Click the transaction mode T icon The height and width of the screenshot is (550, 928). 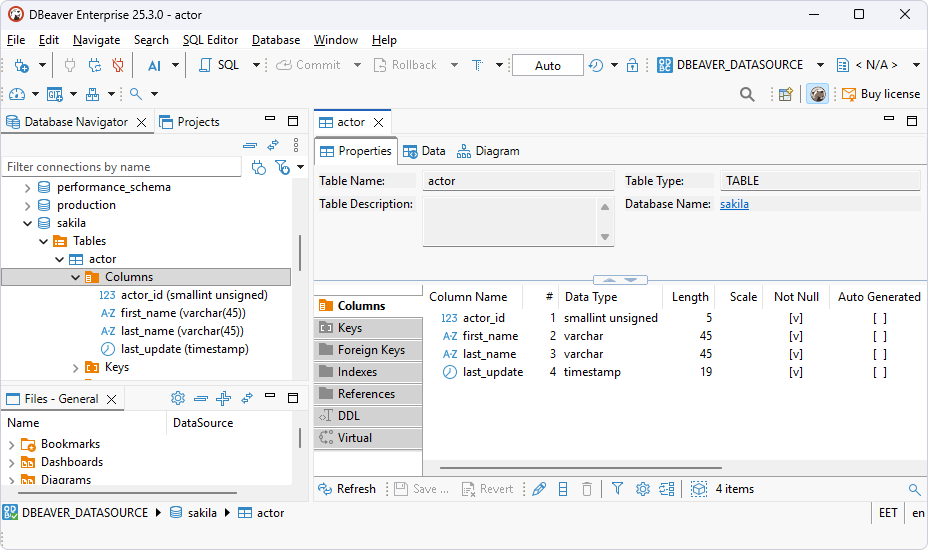pos(478,65)
